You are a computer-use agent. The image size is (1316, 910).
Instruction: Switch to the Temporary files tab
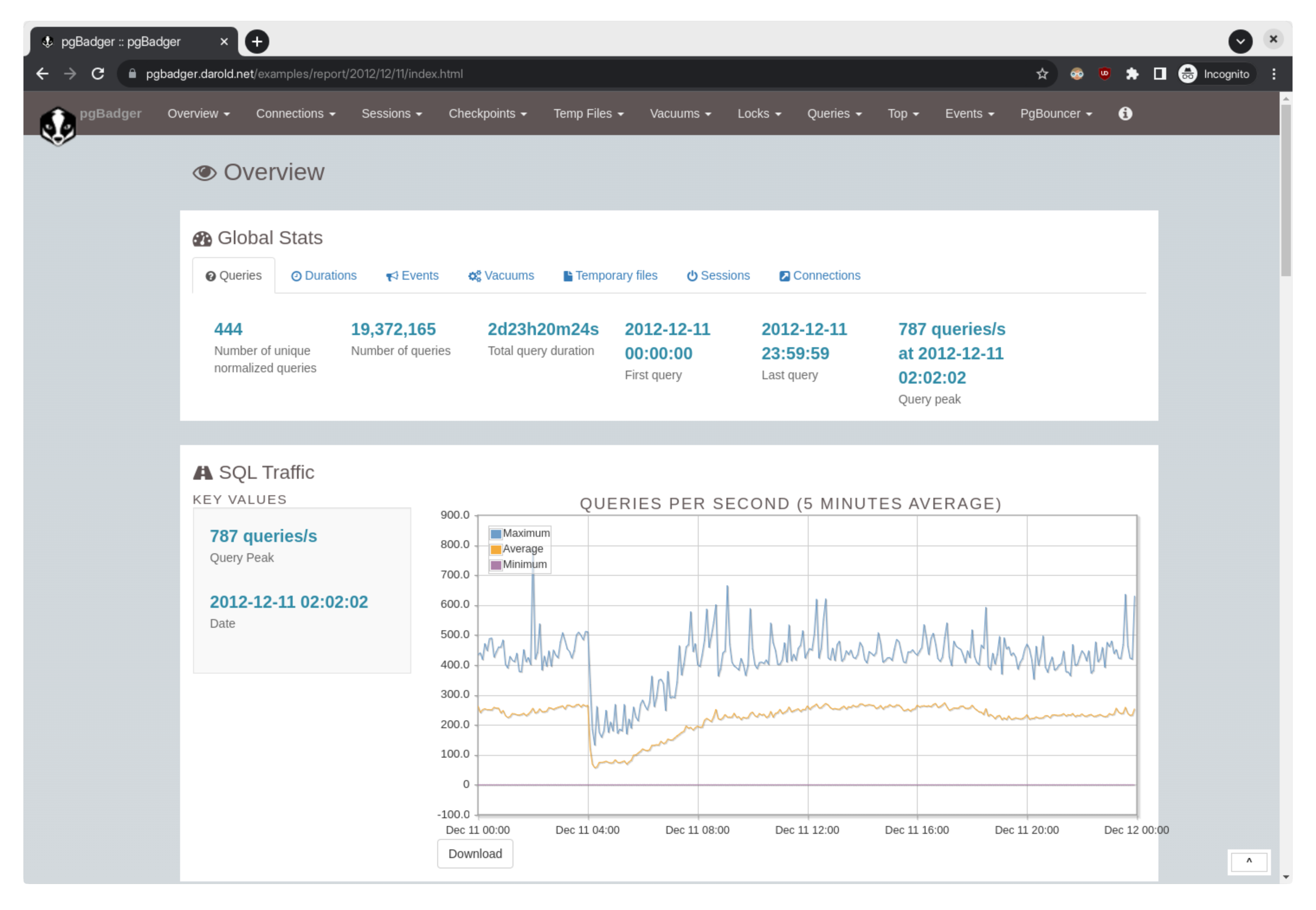click(610, 276)
